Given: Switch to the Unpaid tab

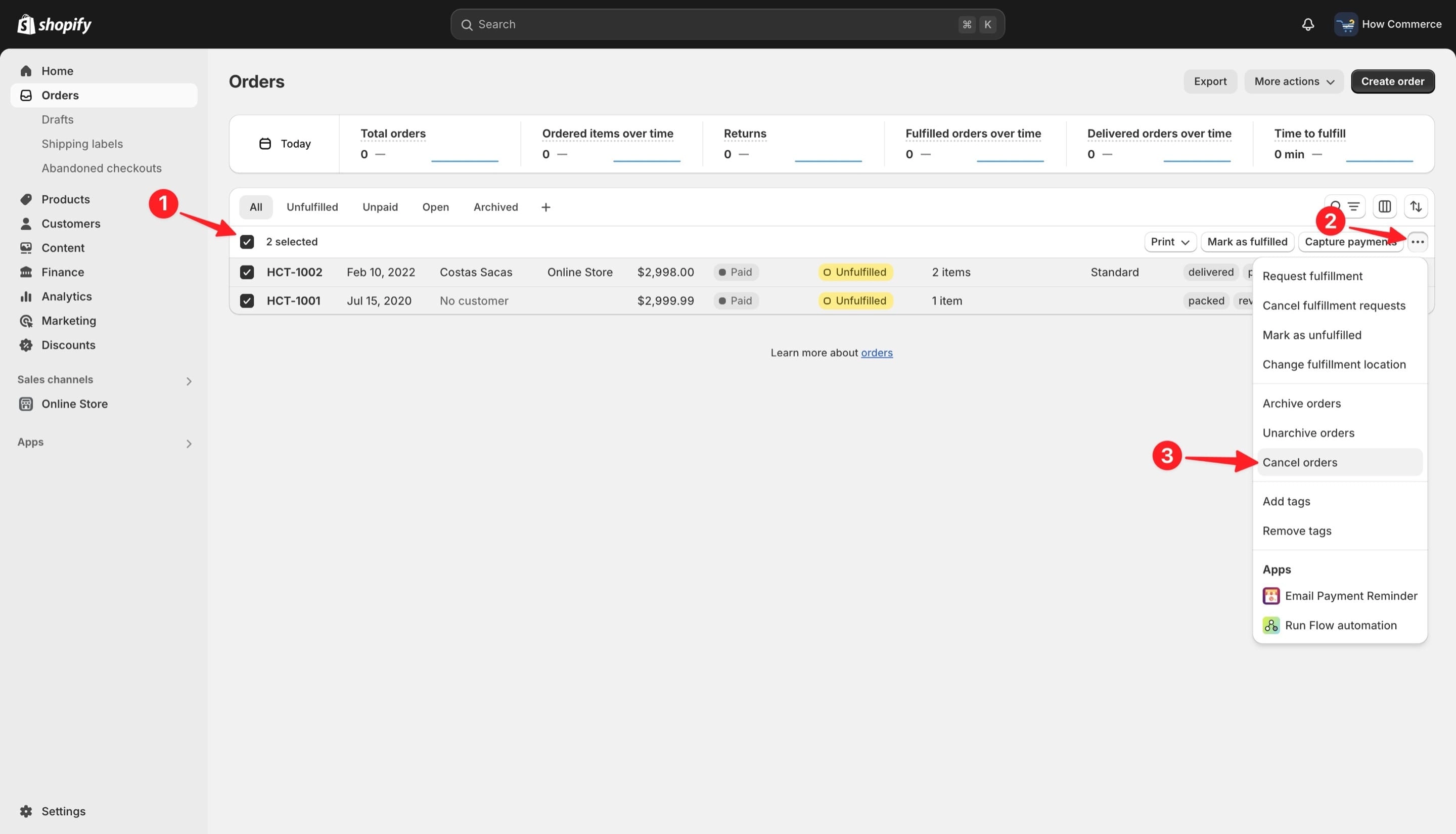Looking at the screenshot, I should pos(380,207).
